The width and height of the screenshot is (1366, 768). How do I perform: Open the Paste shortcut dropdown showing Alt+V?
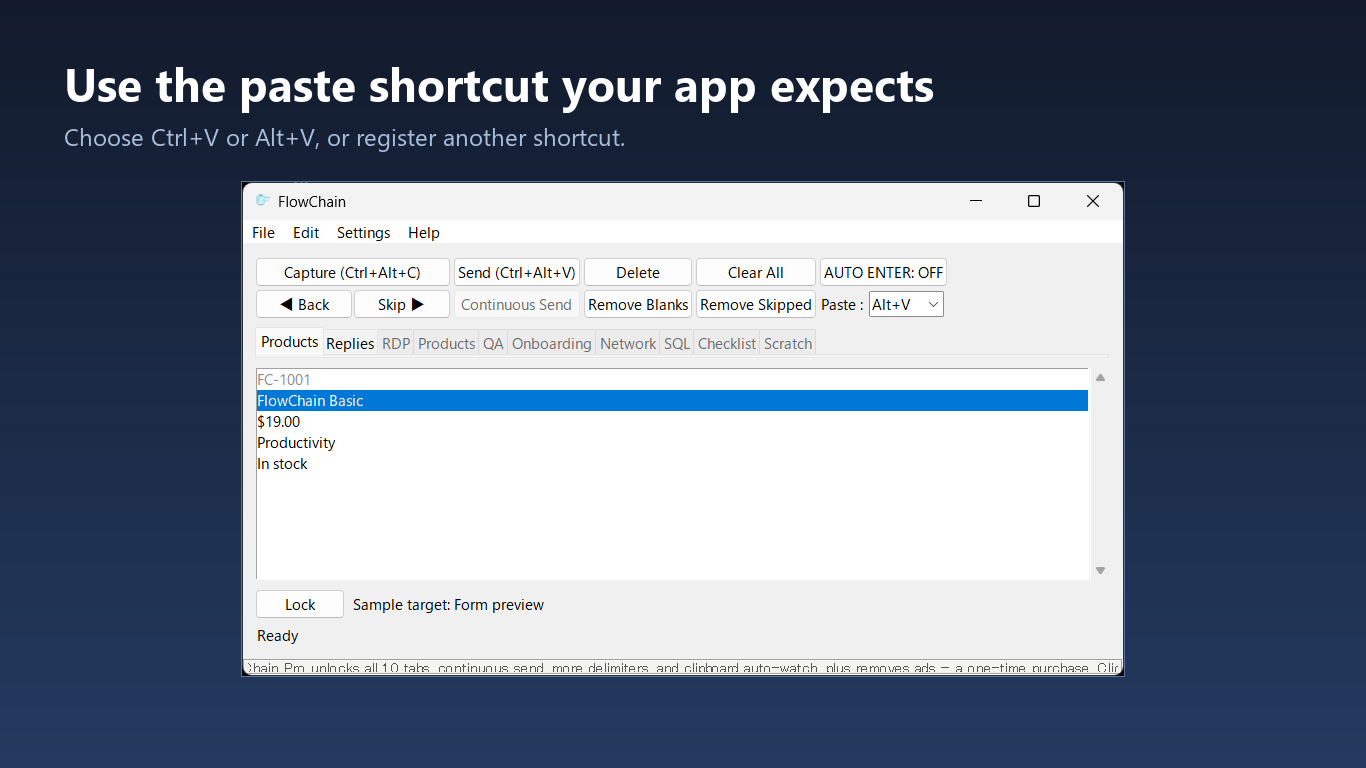pos(906,305)
